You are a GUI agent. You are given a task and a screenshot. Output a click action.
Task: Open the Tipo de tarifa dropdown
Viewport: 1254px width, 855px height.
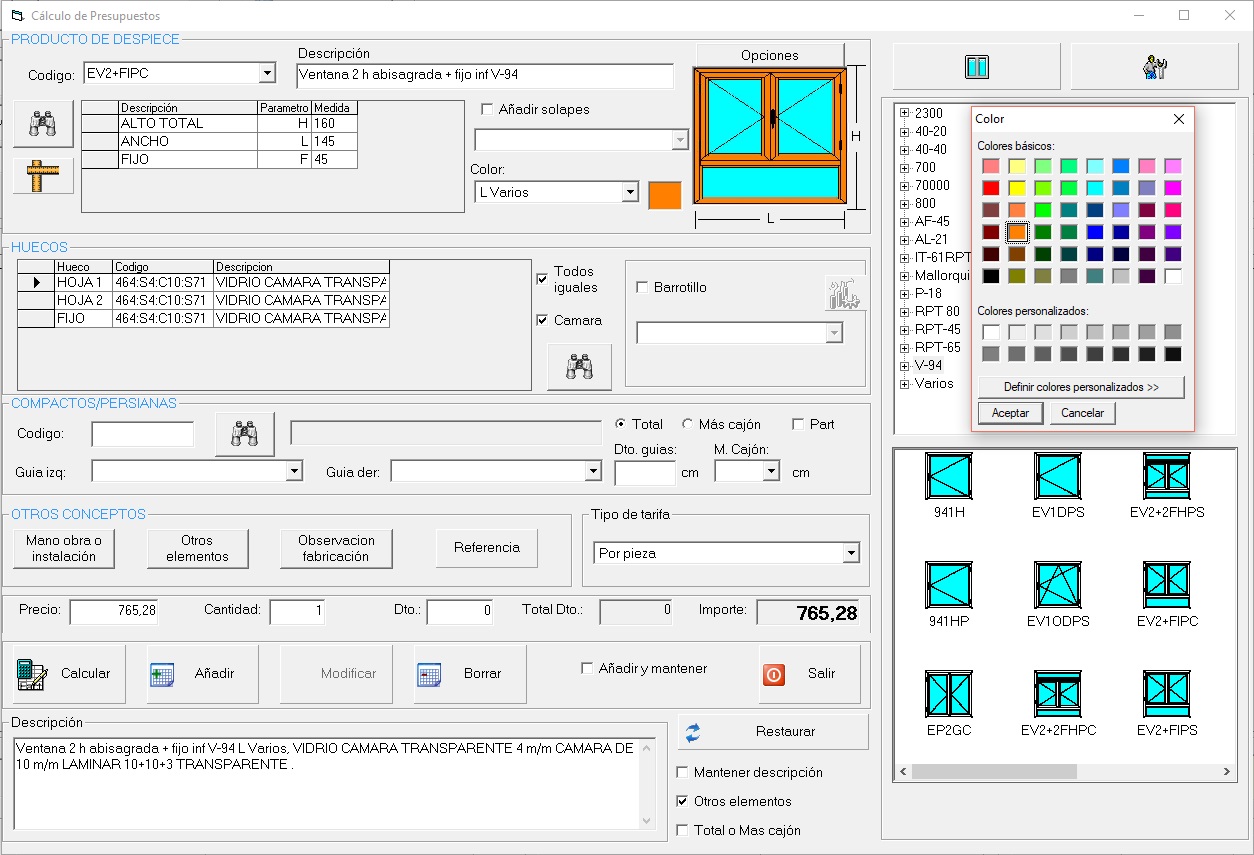(850, 553)
